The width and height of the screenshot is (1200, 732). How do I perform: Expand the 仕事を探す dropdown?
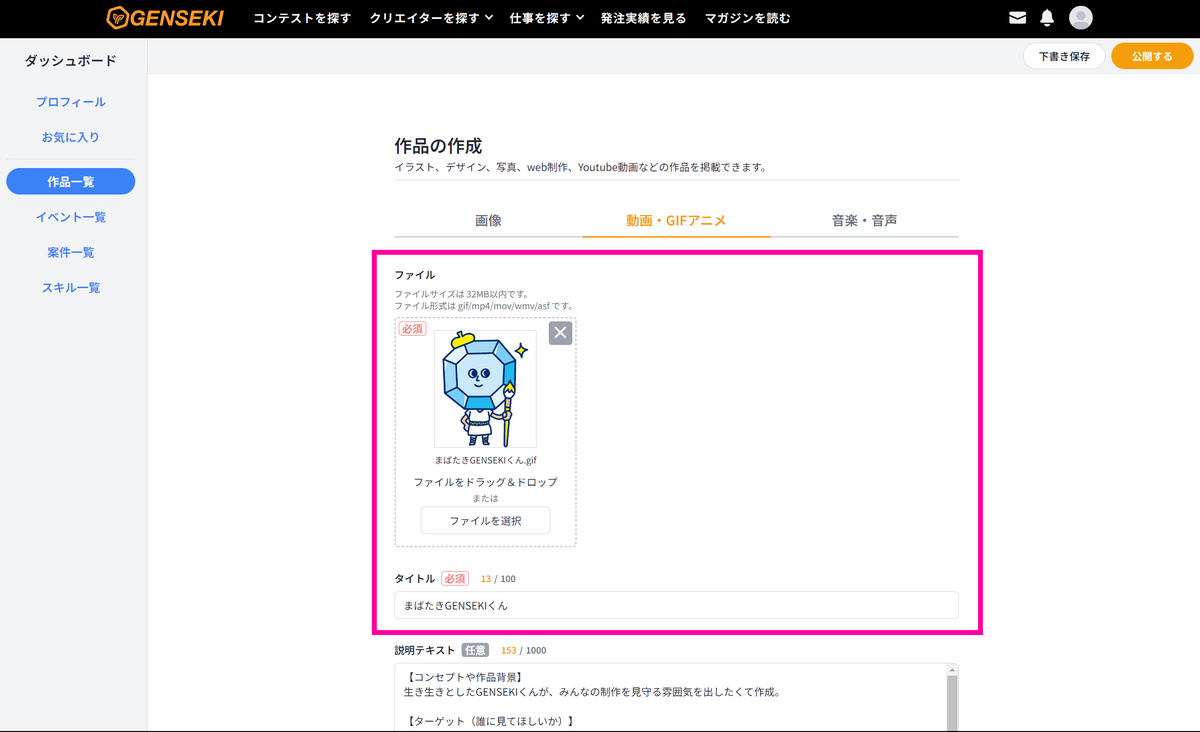(x=546, y=18)
